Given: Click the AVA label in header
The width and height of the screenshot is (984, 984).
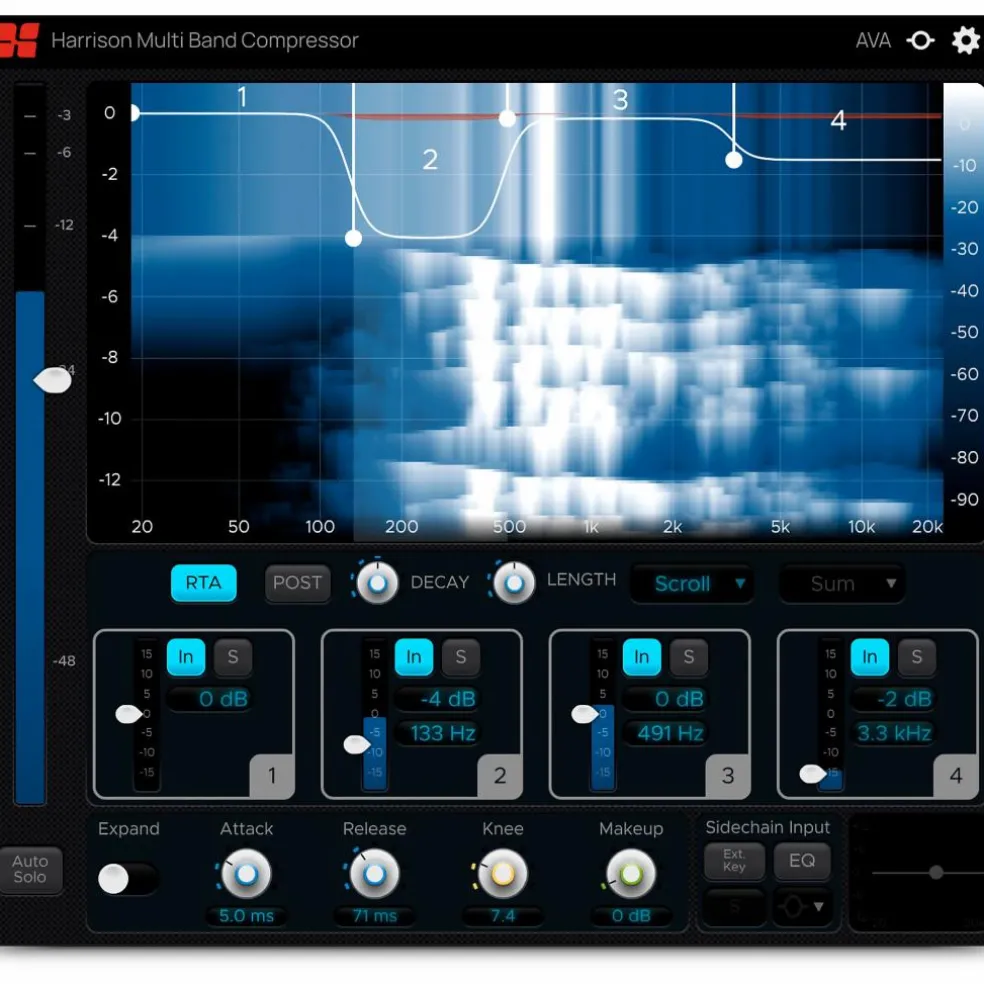Looking at the screenshot, I should 873,41.
